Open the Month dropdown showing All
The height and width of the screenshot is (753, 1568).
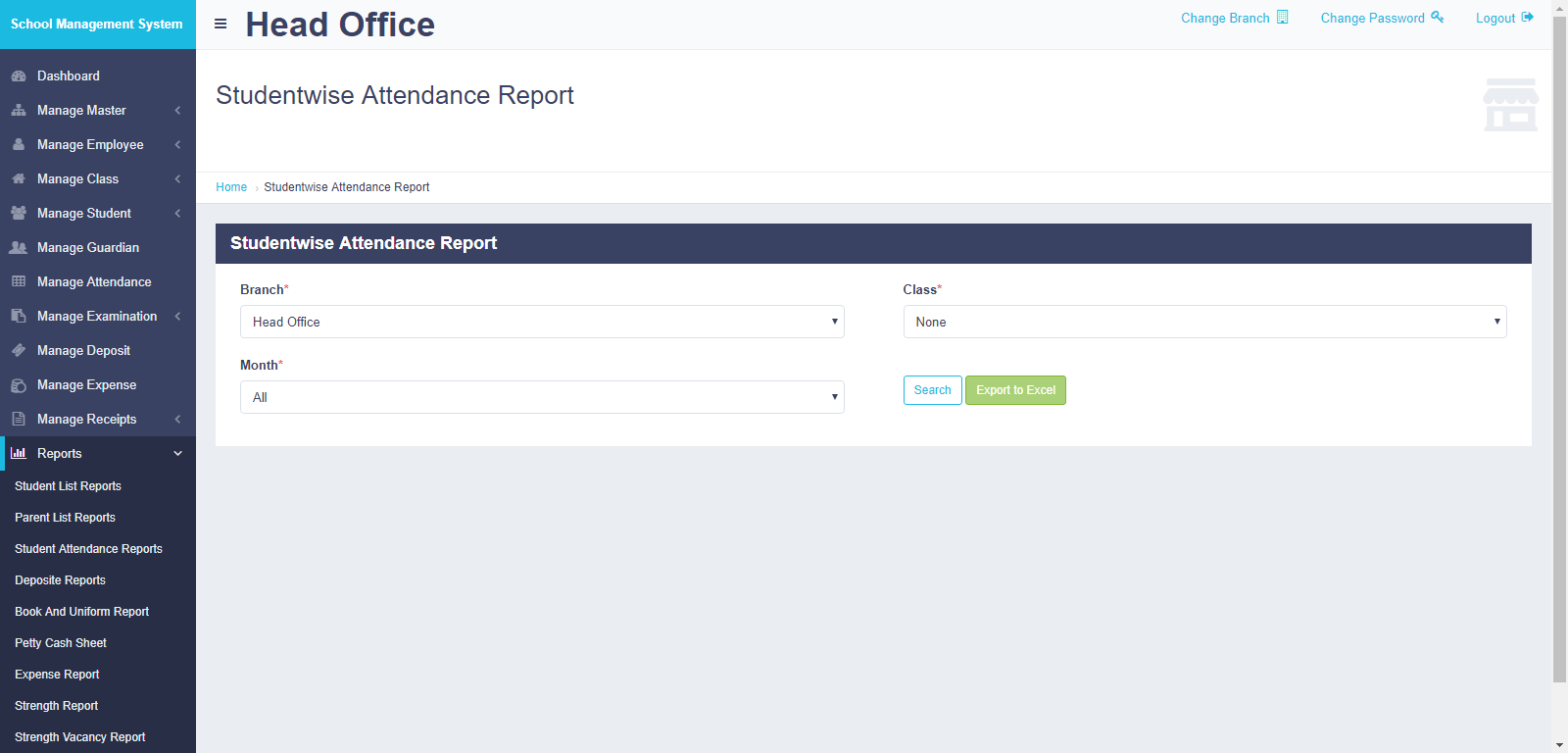coord(541,397)
